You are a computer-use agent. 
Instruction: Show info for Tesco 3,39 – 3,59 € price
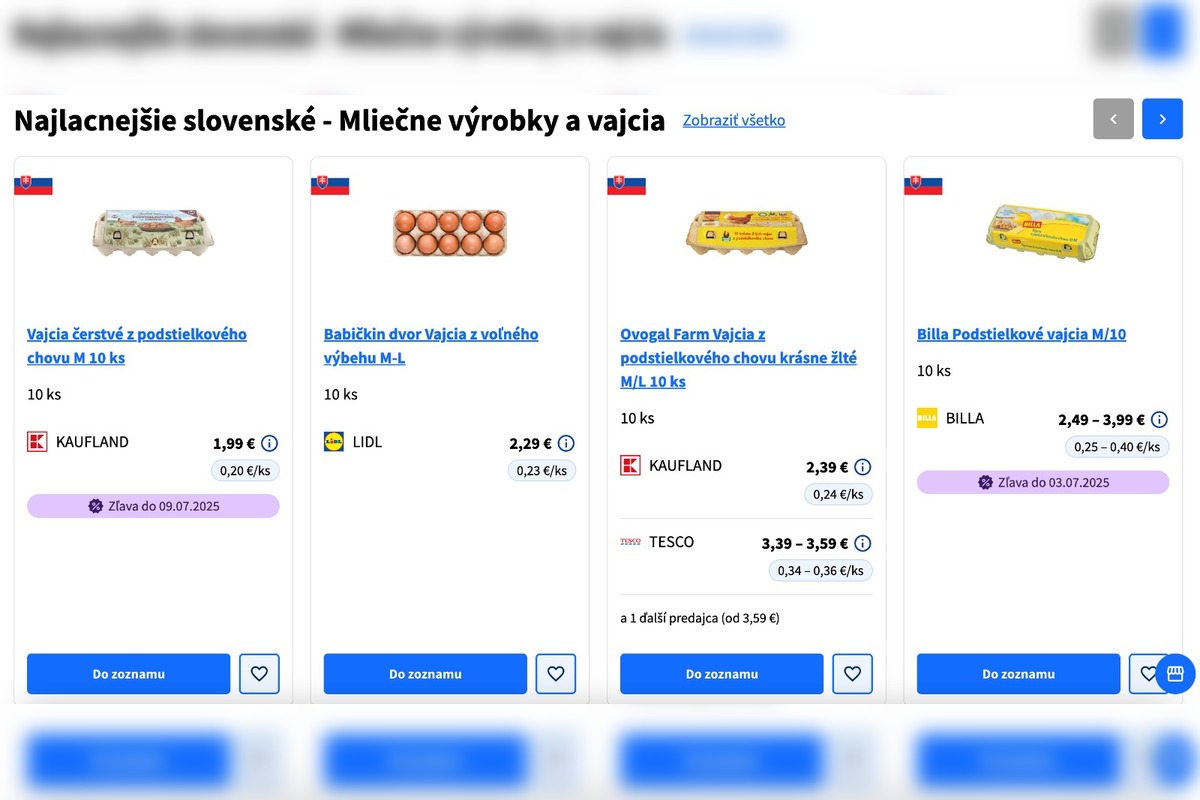point(863,543)
